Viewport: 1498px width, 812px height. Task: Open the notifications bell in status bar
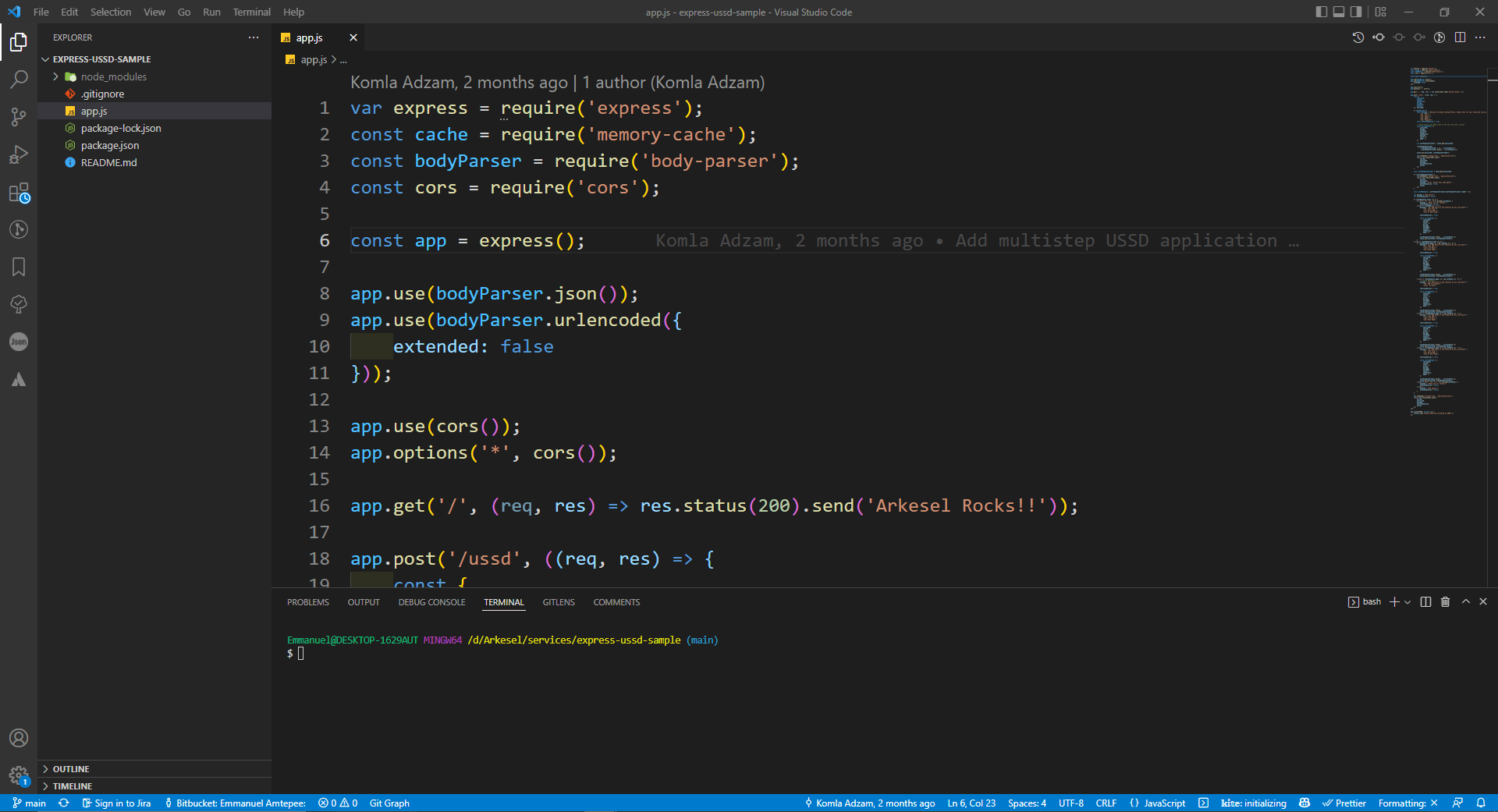[1481, 803]
